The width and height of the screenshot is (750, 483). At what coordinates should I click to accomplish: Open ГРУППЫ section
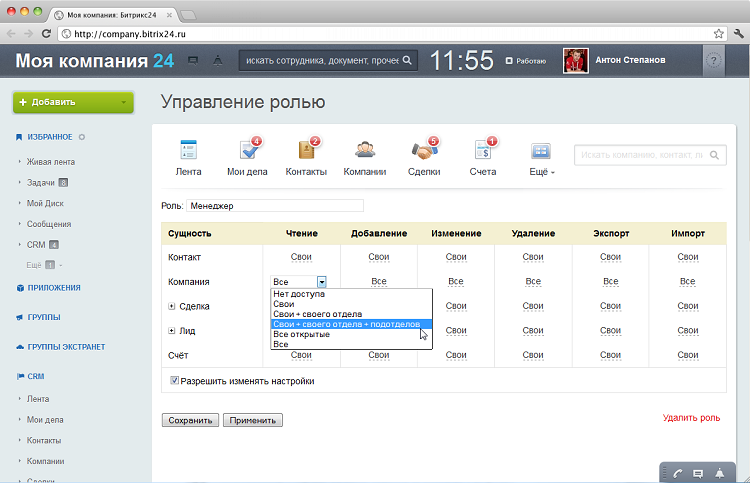coord(44,318)
